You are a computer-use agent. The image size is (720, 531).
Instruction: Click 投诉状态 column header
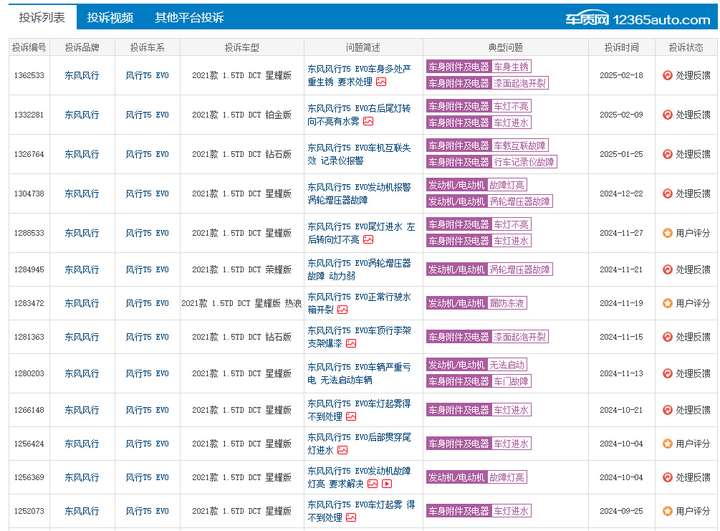(686, 47)
